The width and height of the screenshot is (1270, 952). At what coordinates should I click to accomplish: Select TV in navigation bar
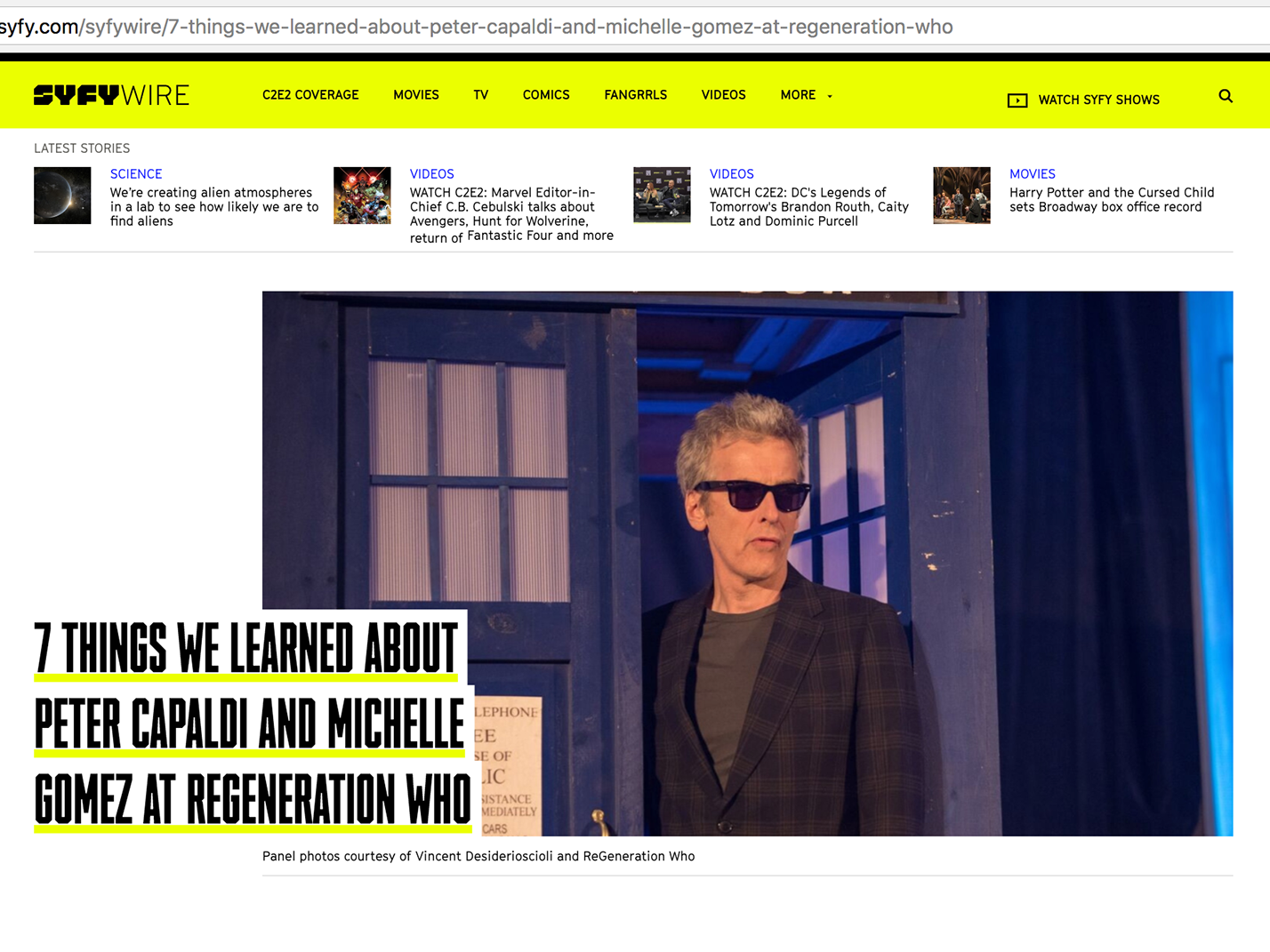[x=481, y=95]
